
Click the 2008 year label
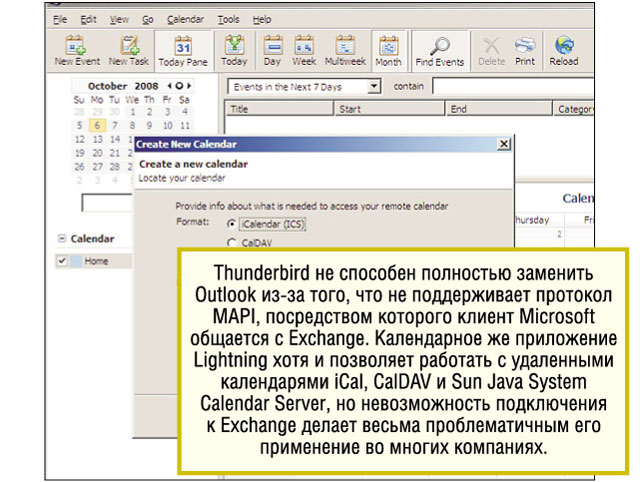point(147,86)
